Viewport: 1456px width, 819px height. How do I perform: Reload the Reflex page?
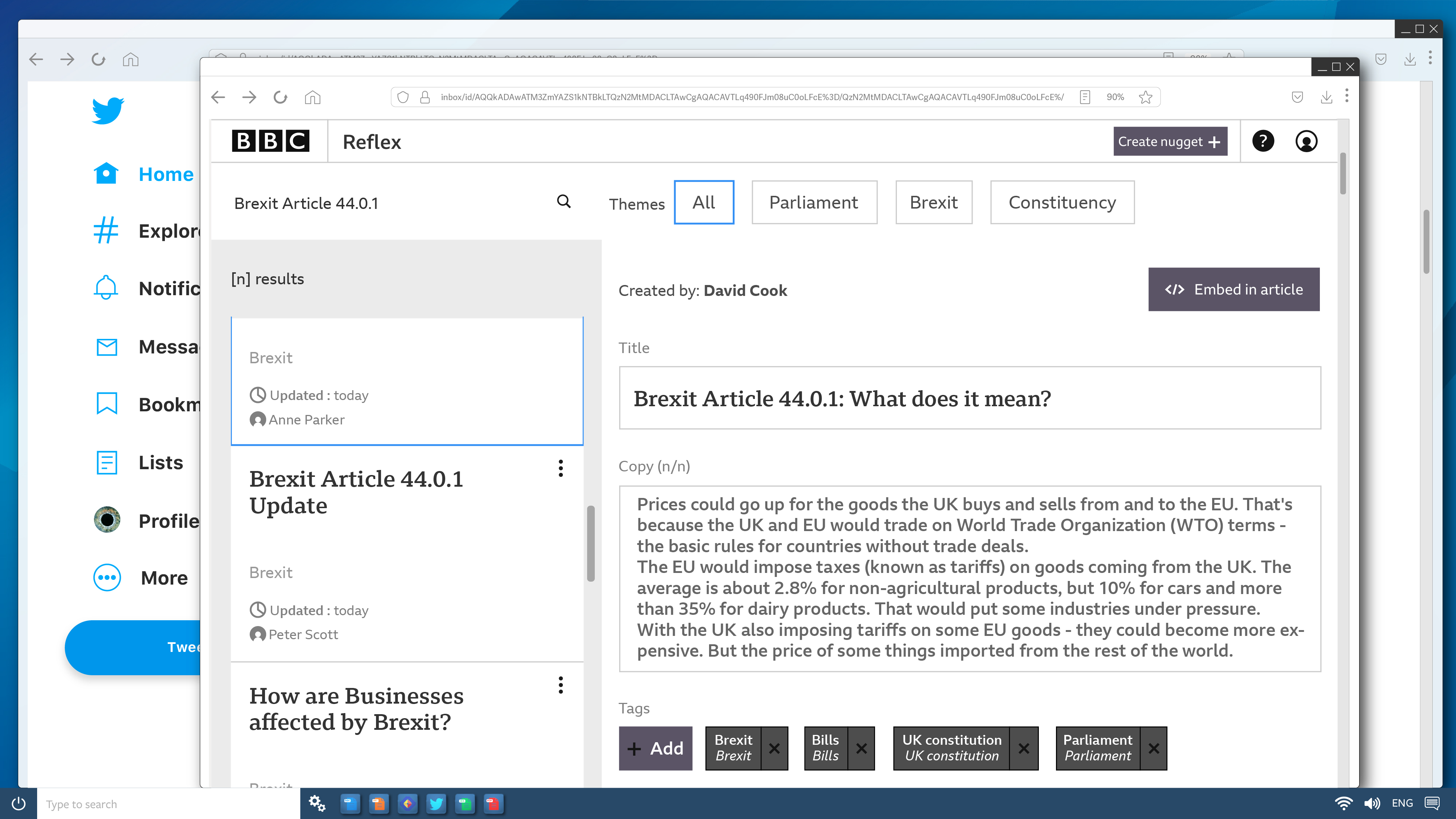pyautogui.click(x=280, y=97)
